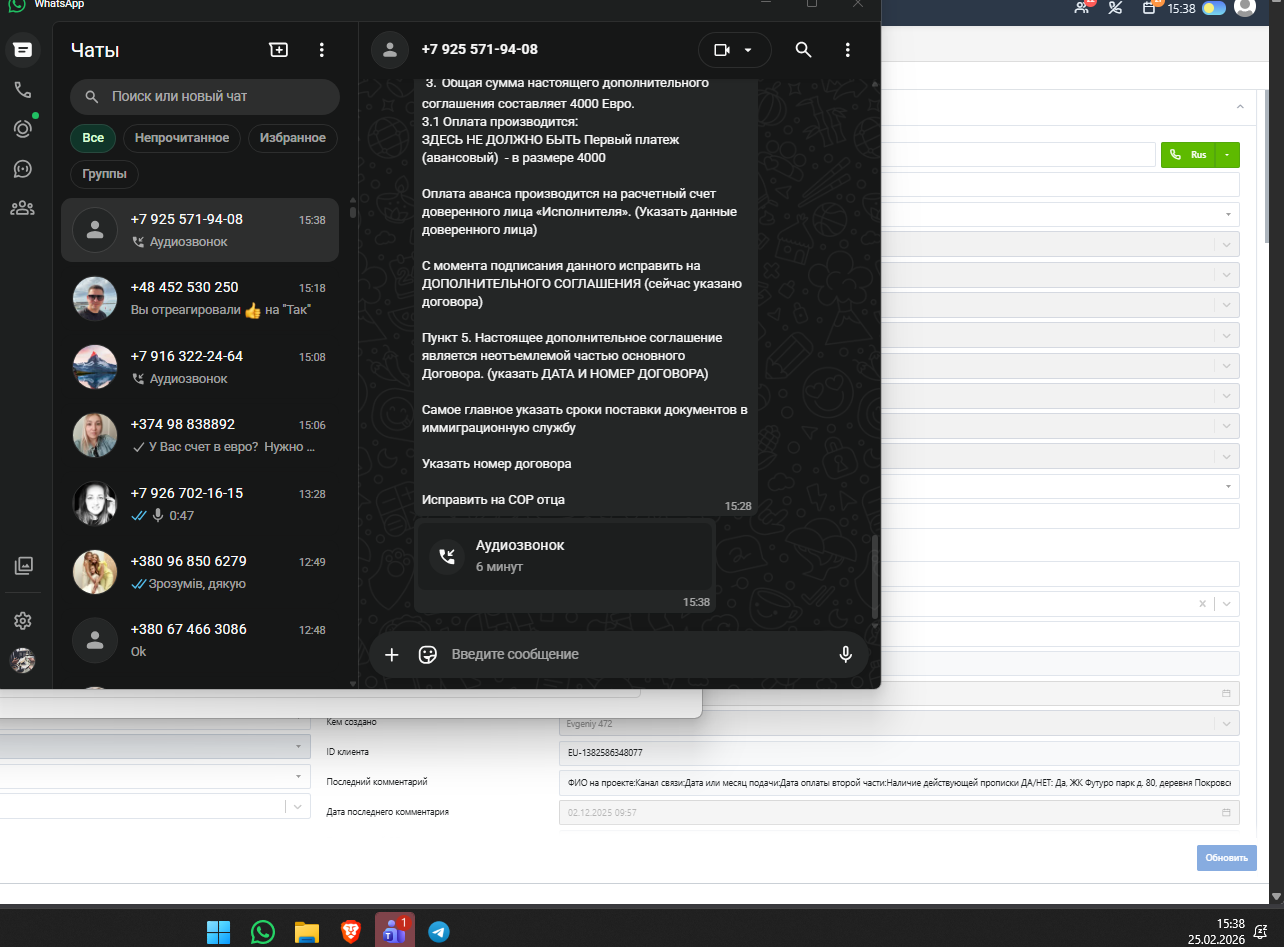Open the taskbar notification bell
Image resolution: width=1284 pixels, height=947 pixels.
pos(1262,931)
